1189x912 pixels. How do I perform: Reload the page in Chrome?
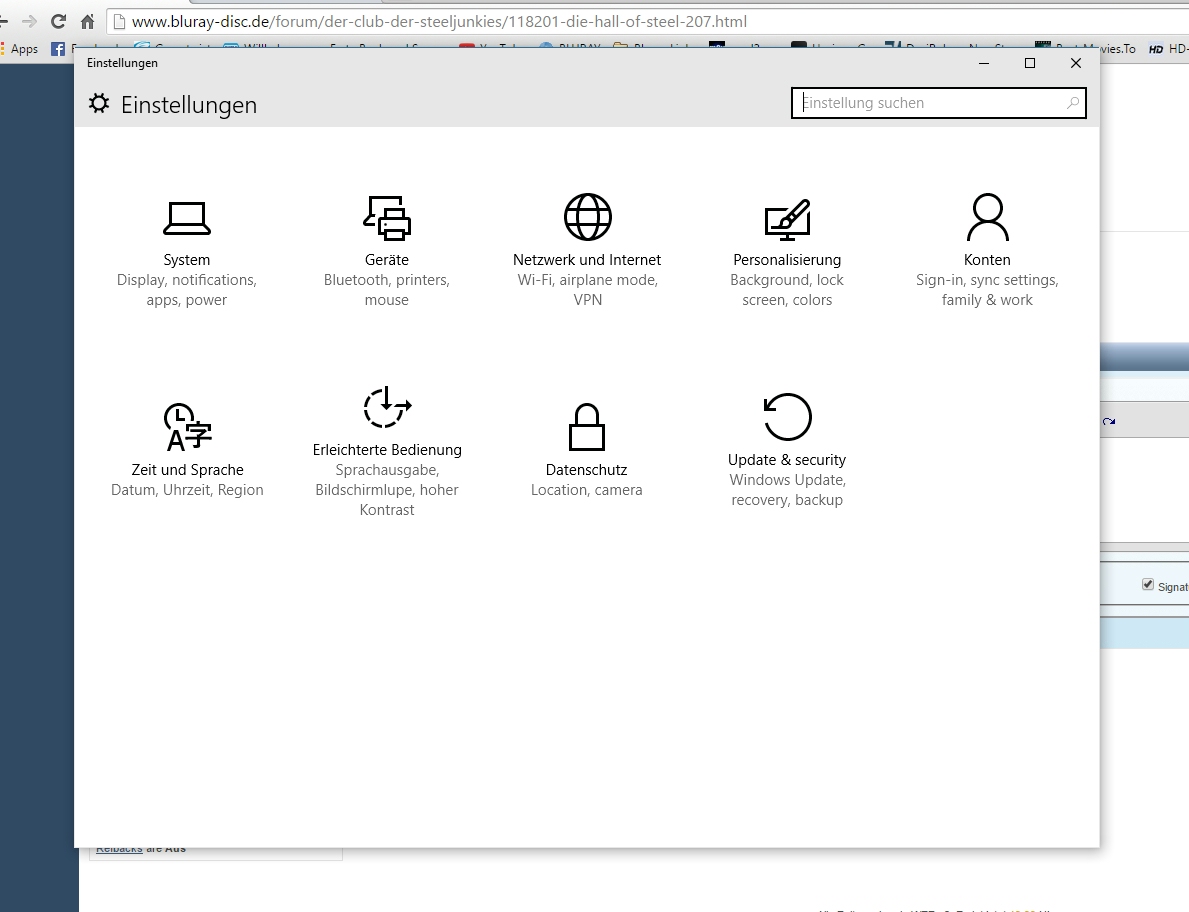[58, 21]
